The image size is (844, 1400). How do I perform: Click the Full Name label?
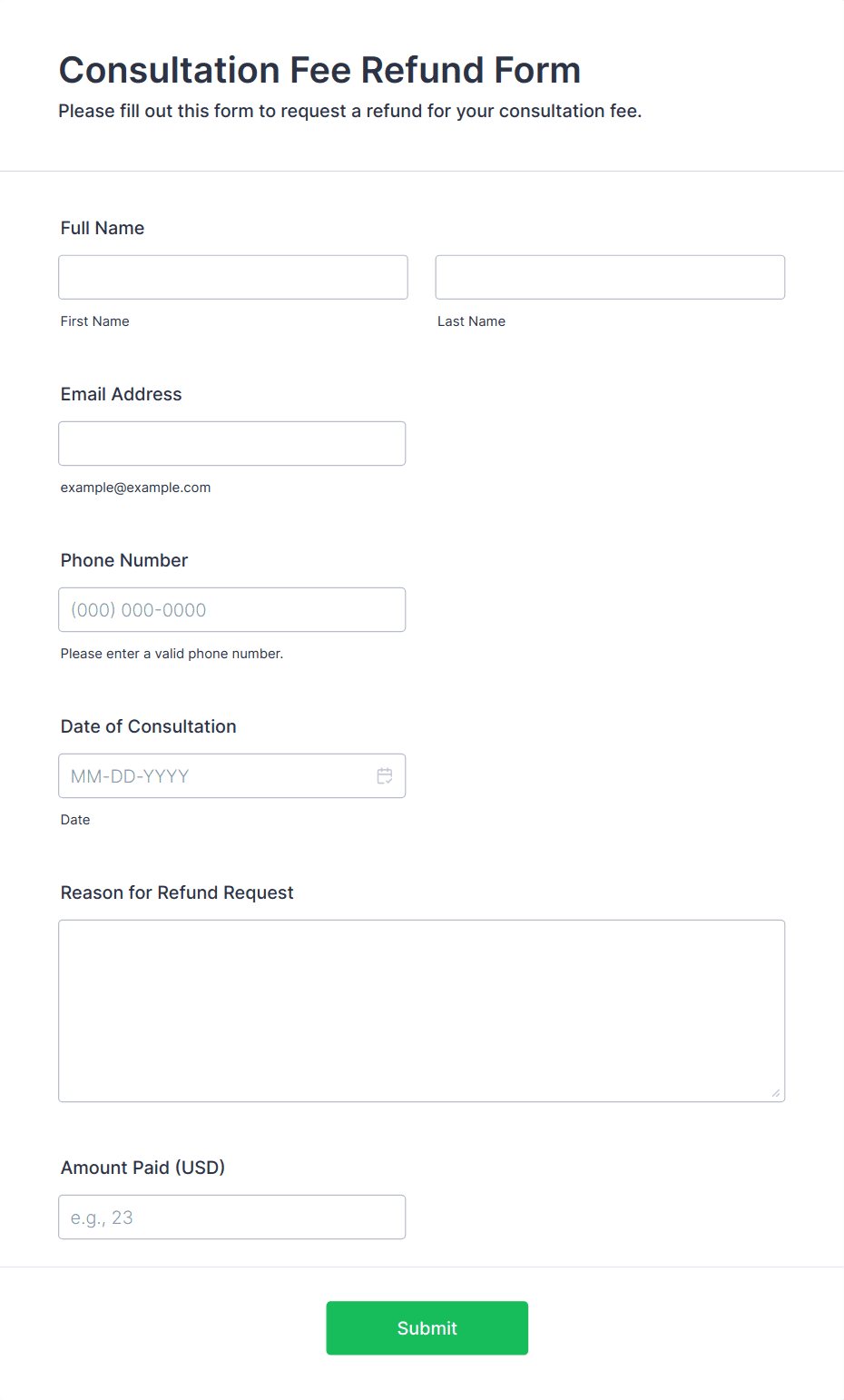click(103, 228)
